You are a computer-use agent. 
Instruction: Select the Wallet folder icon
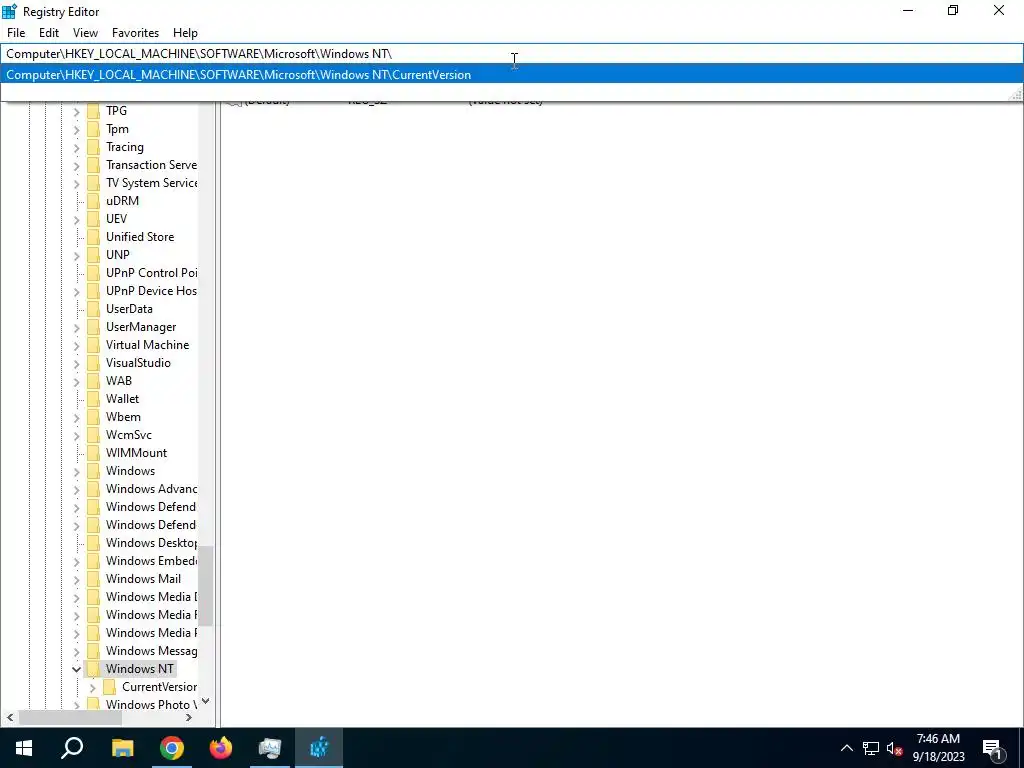point(93,398)
